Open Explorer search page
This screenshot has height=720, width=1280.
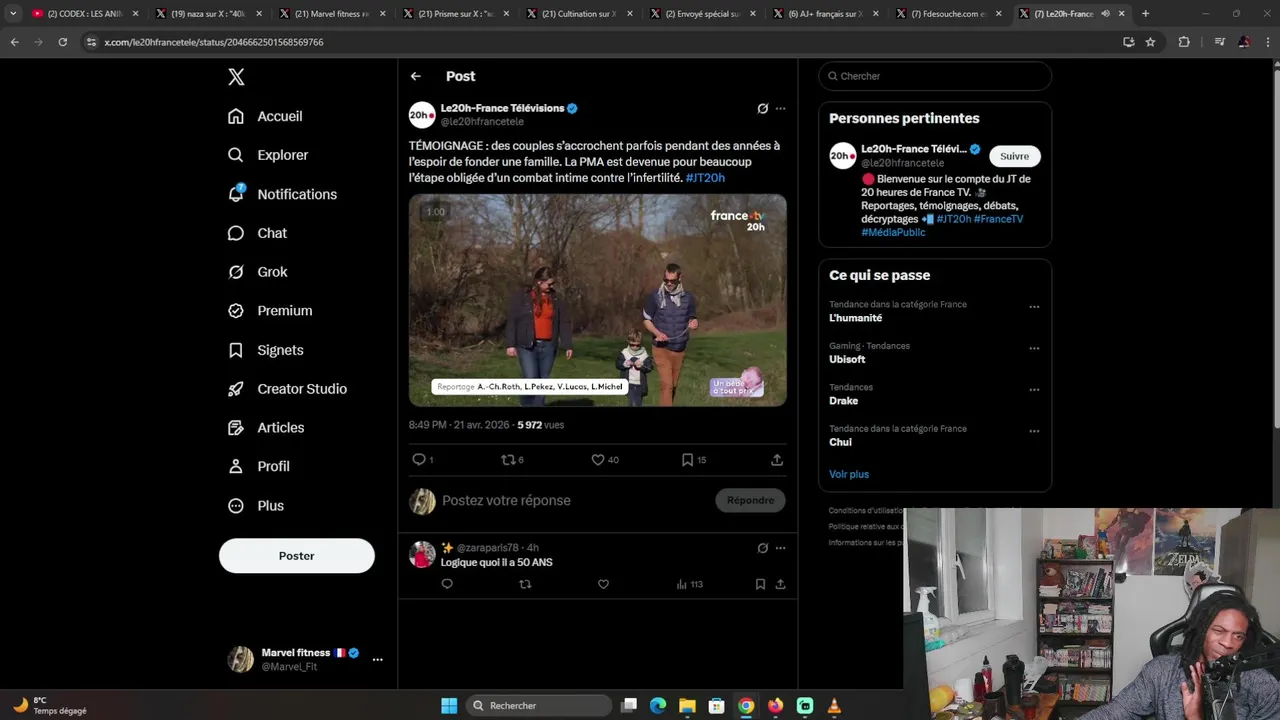(x=268, y=155)
